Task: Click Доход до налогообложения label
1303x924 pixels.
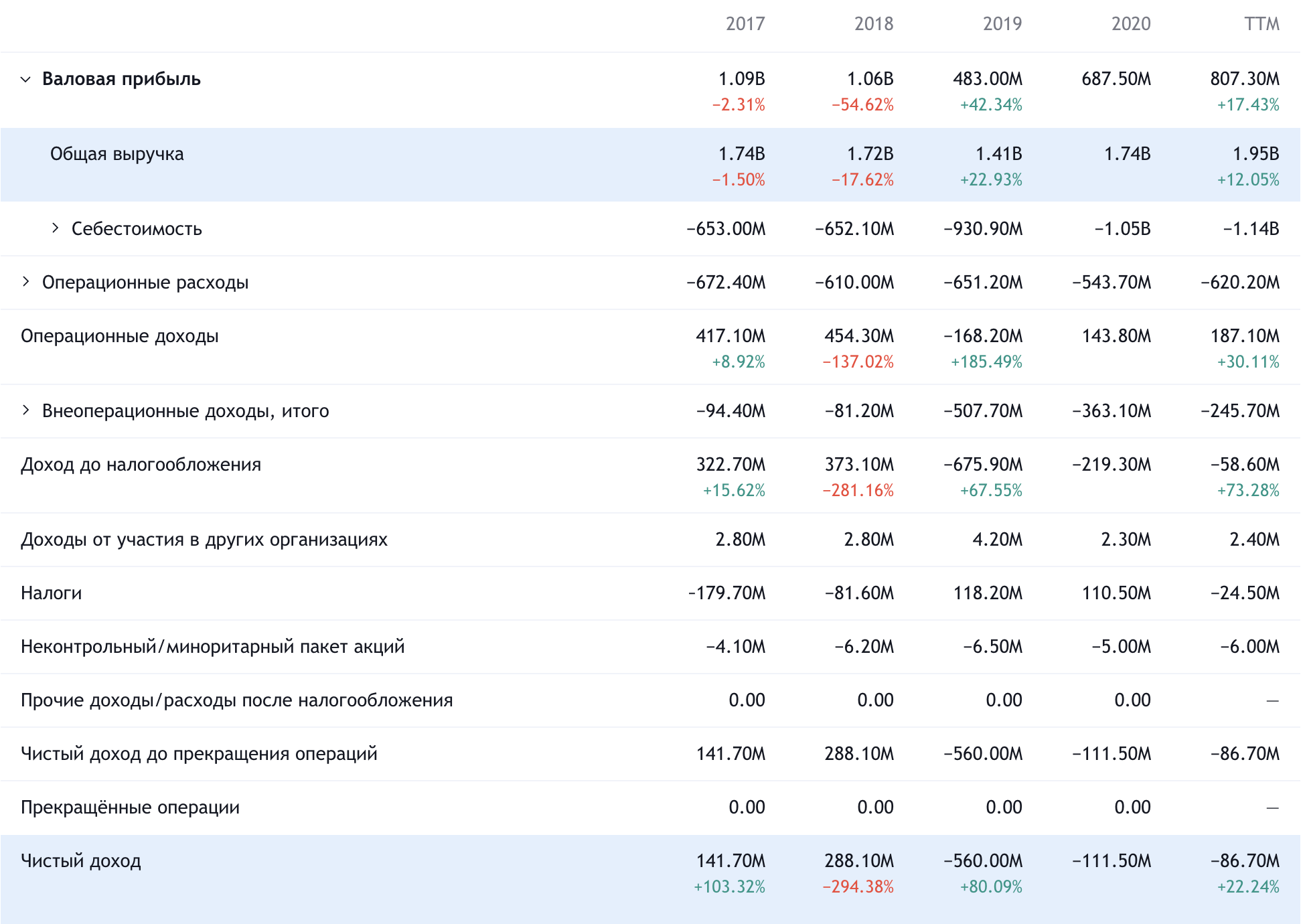Action: click(141, 465)
